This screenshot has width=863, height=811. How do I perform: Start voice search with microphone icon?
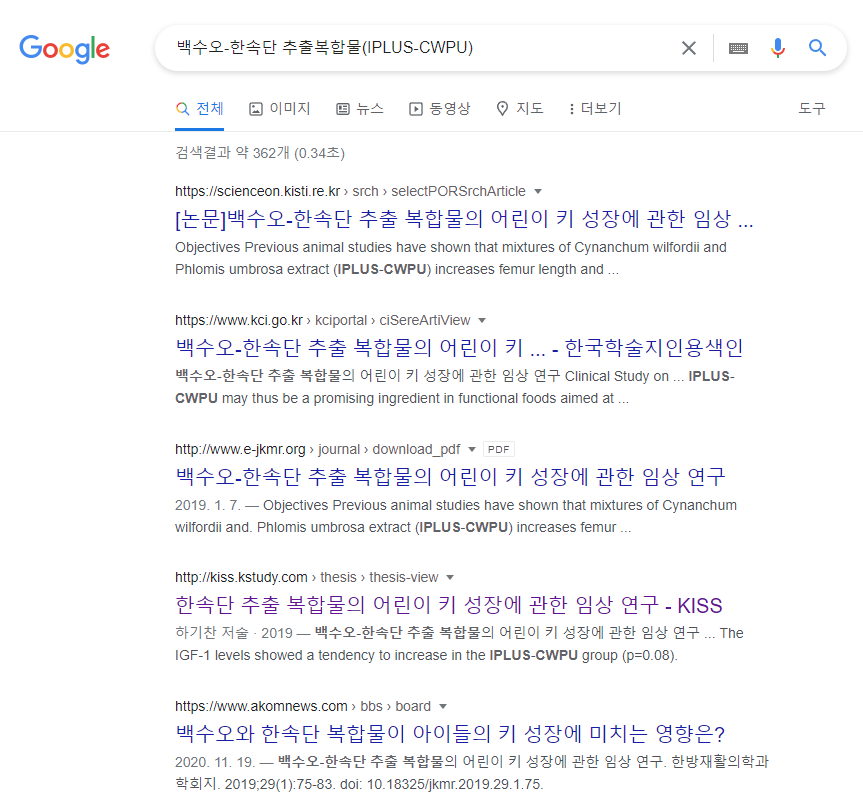tap(778, 48)
